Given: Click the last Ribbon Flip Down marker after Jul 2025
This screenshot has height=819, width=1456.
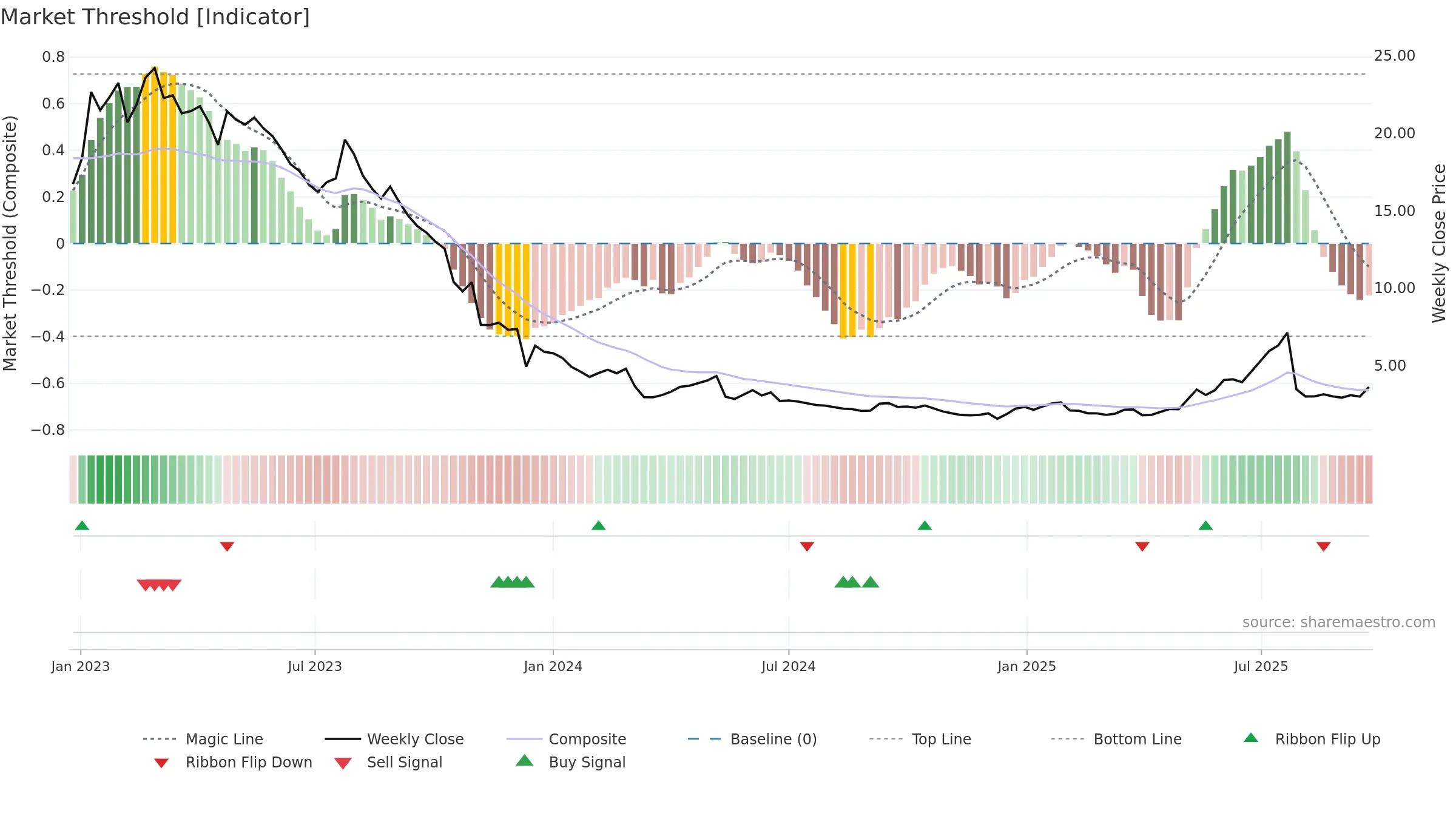Looking at the screenshot, I should coord(1324,547).
